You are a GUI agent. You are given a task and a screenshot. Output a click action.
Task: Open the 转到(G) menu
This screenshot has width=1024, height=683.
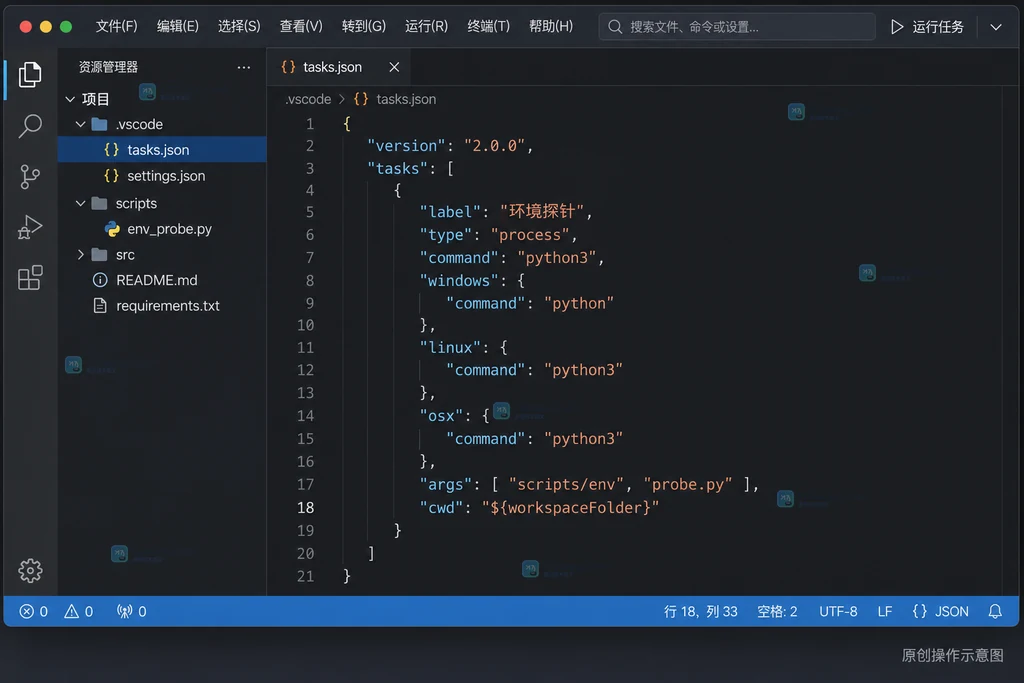coord(364,26)
